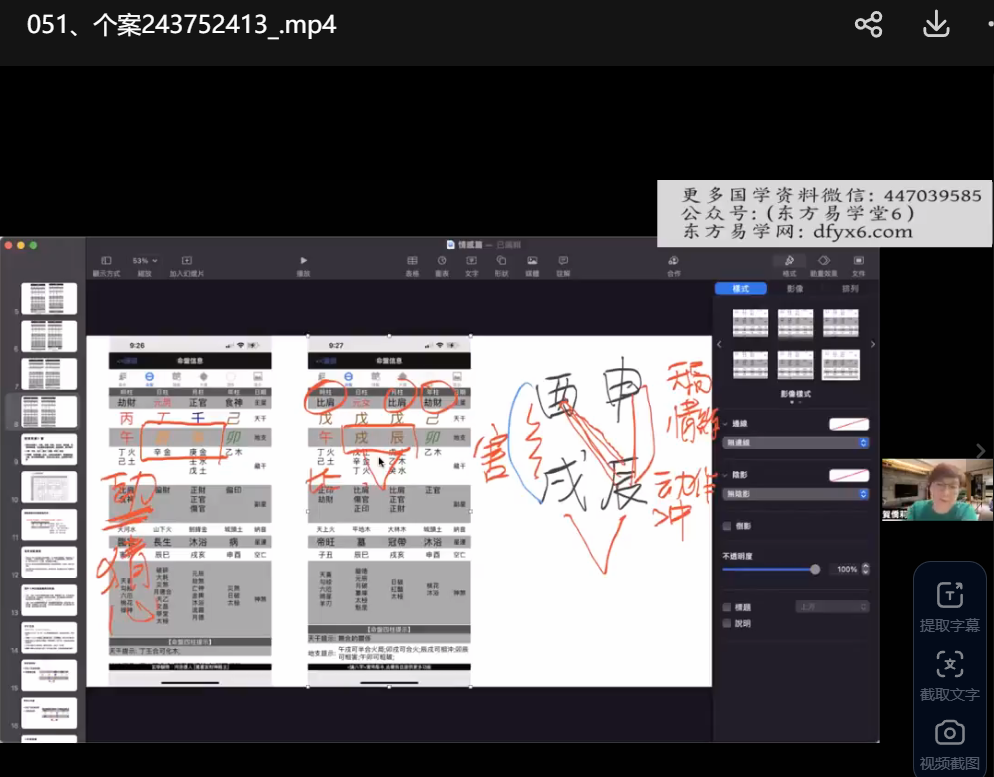Viewport: 994px width, 777px height.
Task: Click next arrow beside image style thumbnails
Action: (x=872, y=345)
